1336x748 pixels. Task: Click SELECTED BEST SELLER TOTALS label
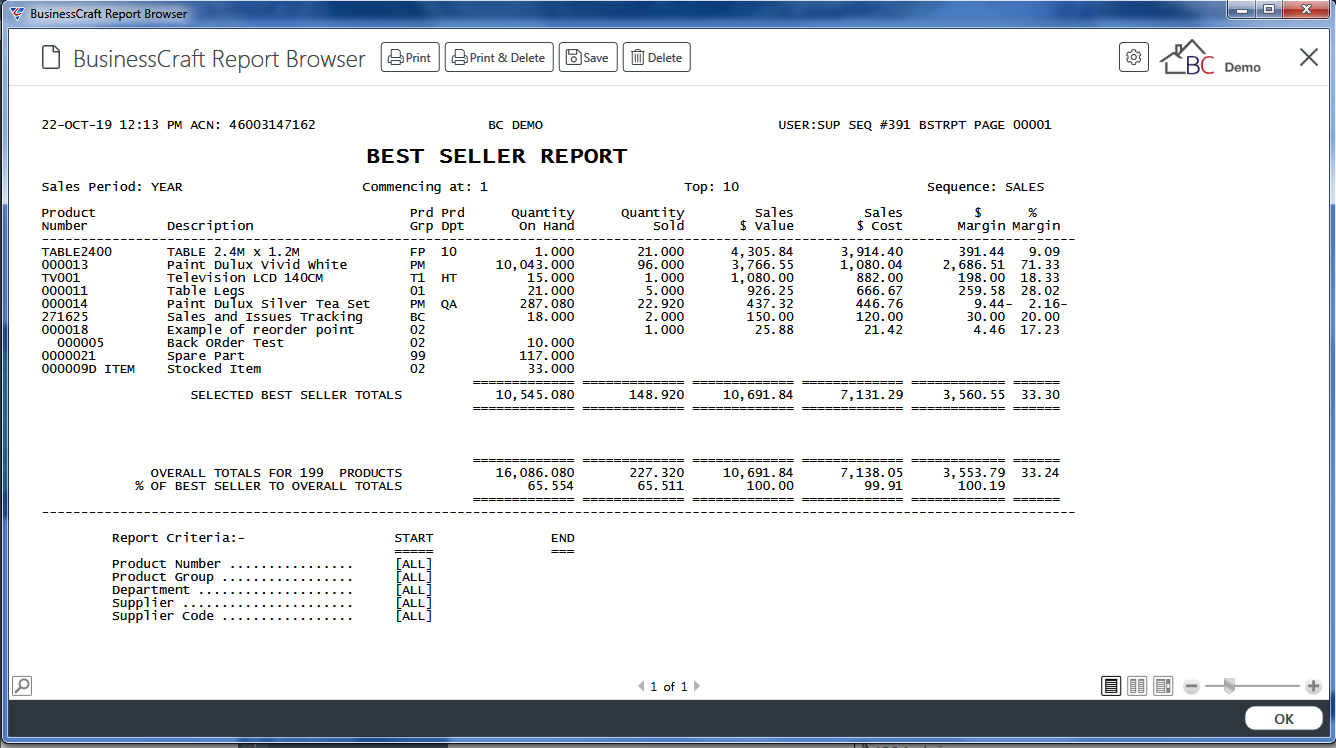pyautogui.click(x=296, y=395)
